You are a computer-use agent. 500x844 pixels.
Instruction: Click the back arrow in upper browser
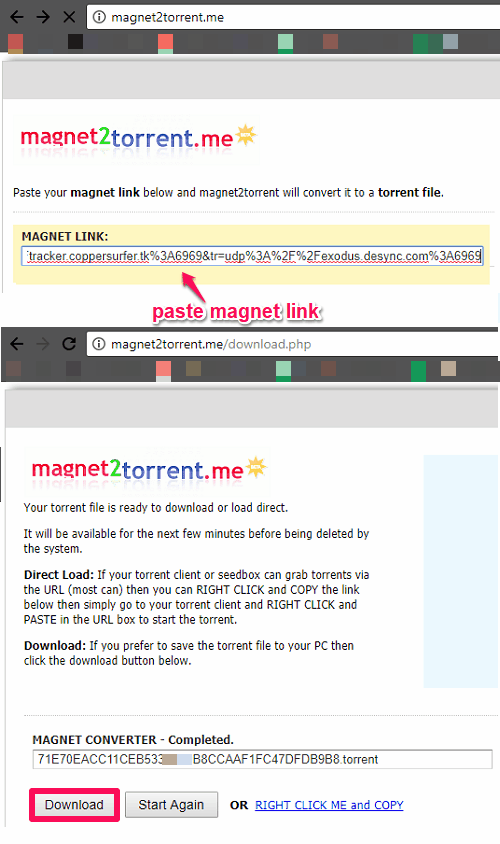tap(17, 17)
